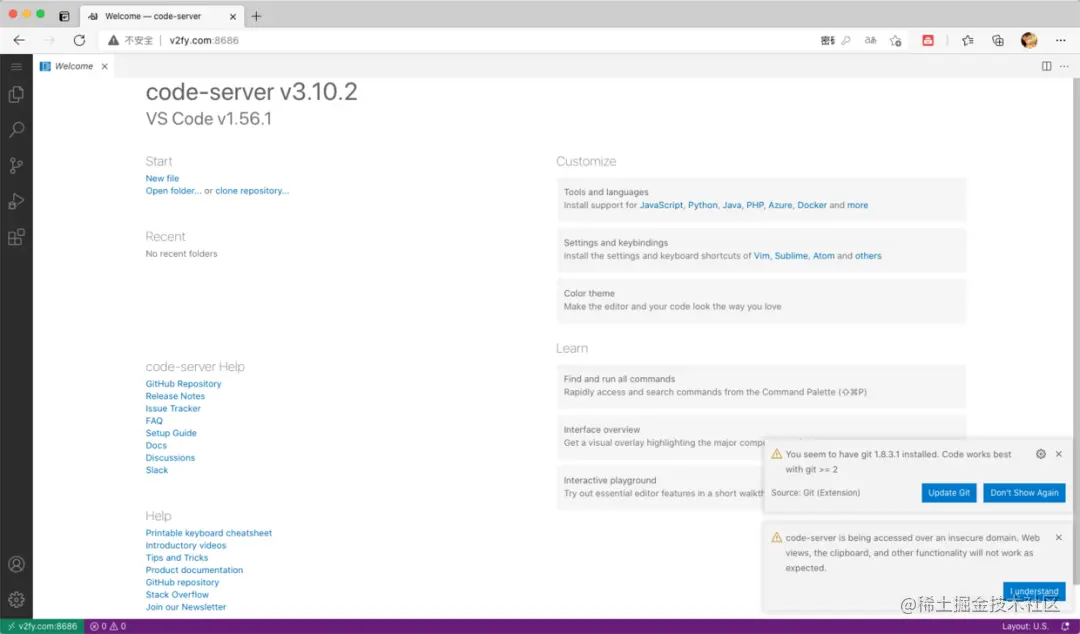The image size is (1080, 634).
Task: Open the read aloud icon in address bar
Action: (x=871, y=41)
